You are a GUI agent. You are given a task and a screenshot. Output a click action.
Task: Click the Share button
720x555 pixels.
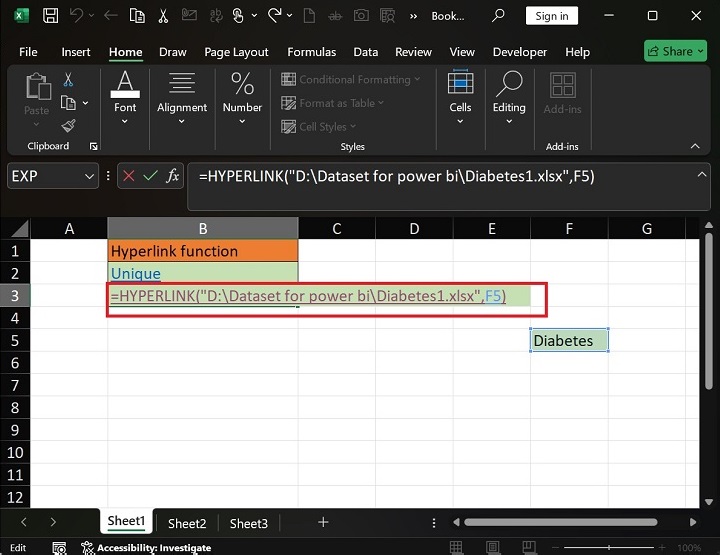(x=675, y=51)
